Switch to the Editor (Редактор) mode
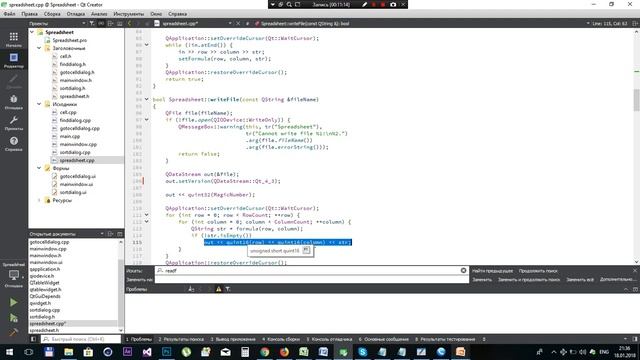640x360 pixels. coord(13,60)
